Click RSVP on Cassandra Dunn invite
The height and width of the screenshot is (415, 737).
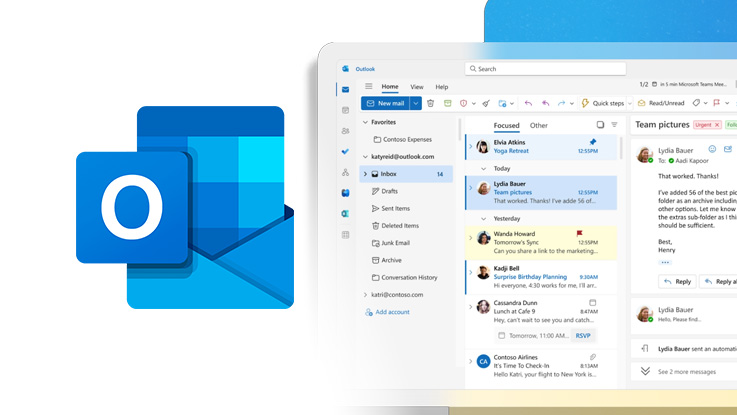click(x=583, y=336)
